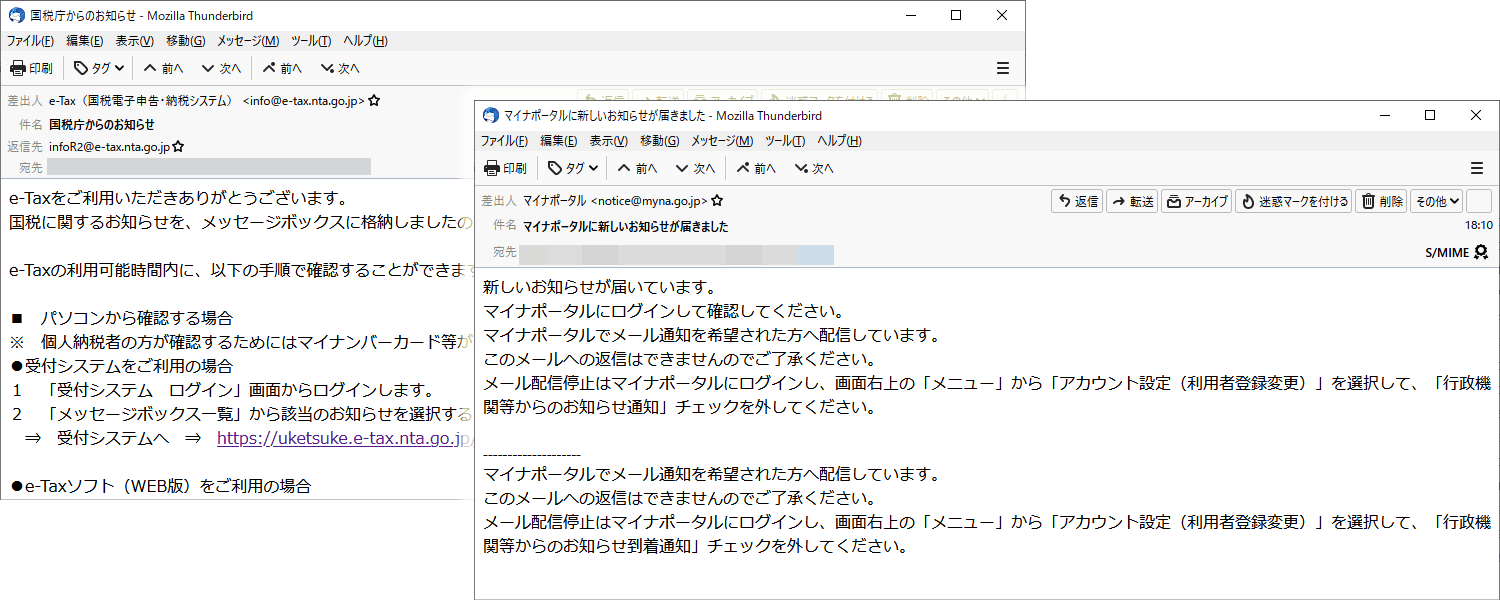The height and width of the screenshot is (600, 1500).
Task: Star the notice@myna.go.jp sender contact
Action: 717,201
